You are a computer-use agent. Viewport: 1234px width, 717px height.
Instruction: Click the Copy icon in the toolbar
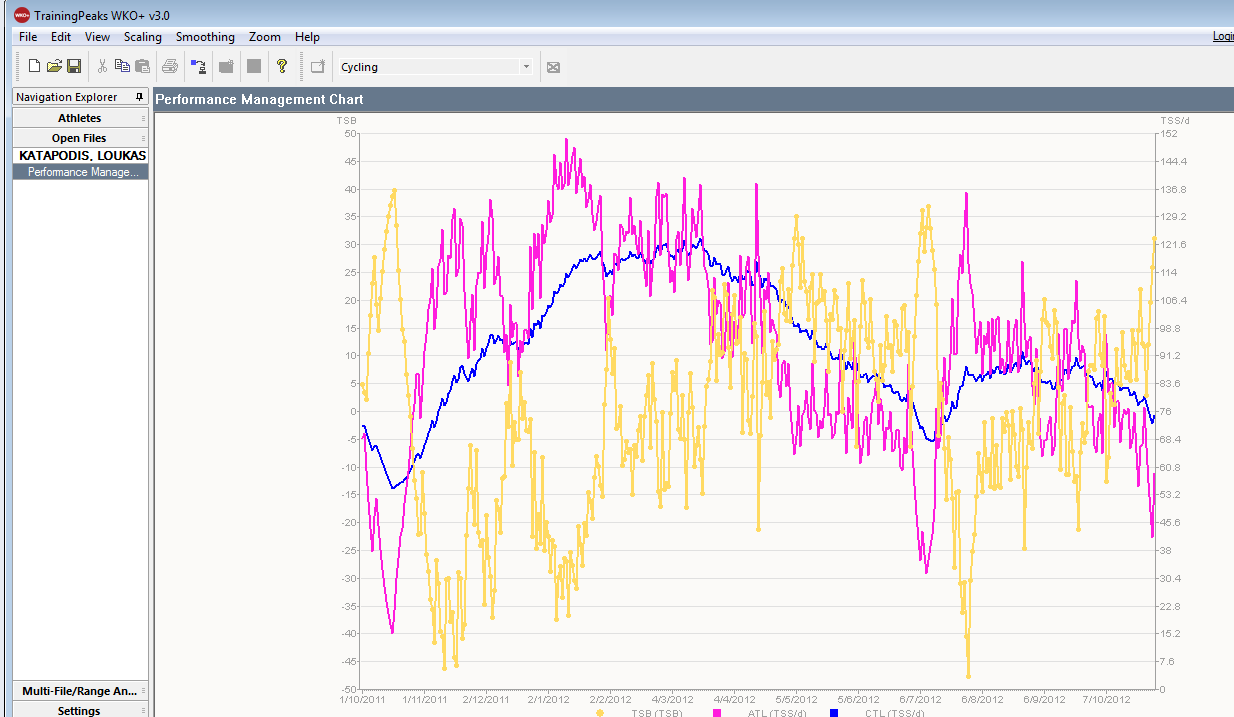click(122, 67)
